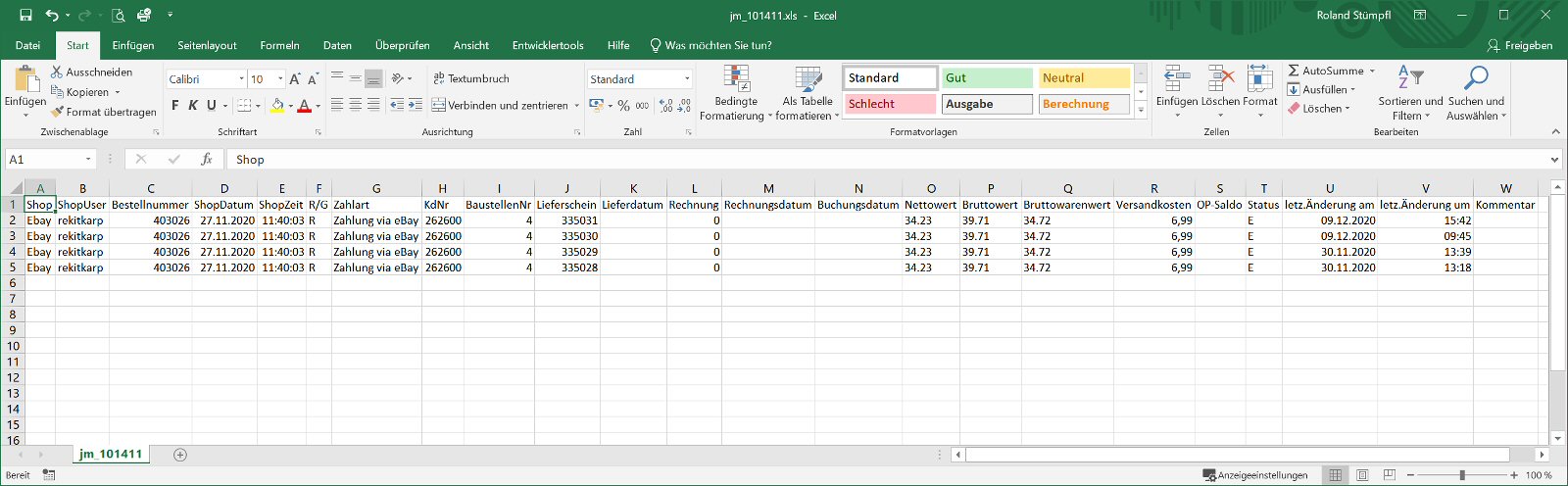Open the Datei menu tab
This screenshot has width=1568, height=486.
pos(27,45)
